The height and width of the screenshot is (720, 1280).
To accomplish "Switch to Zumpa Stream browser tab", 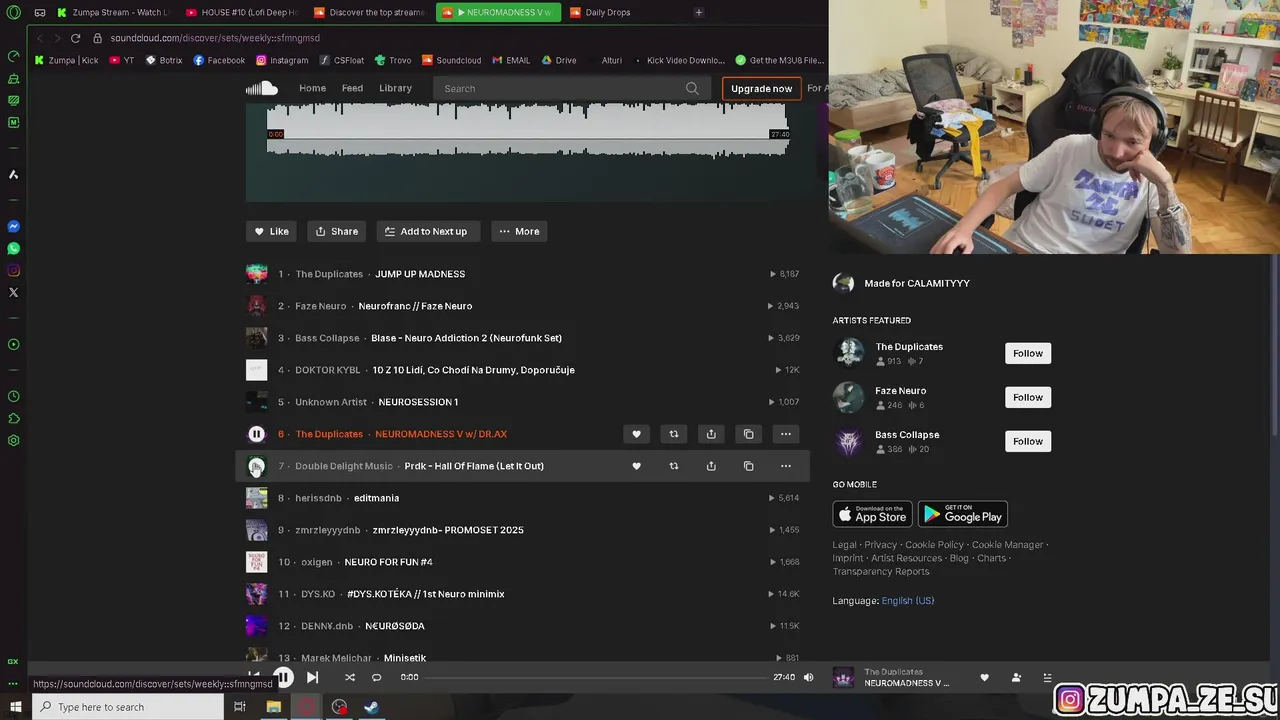I will click(114, 12).
